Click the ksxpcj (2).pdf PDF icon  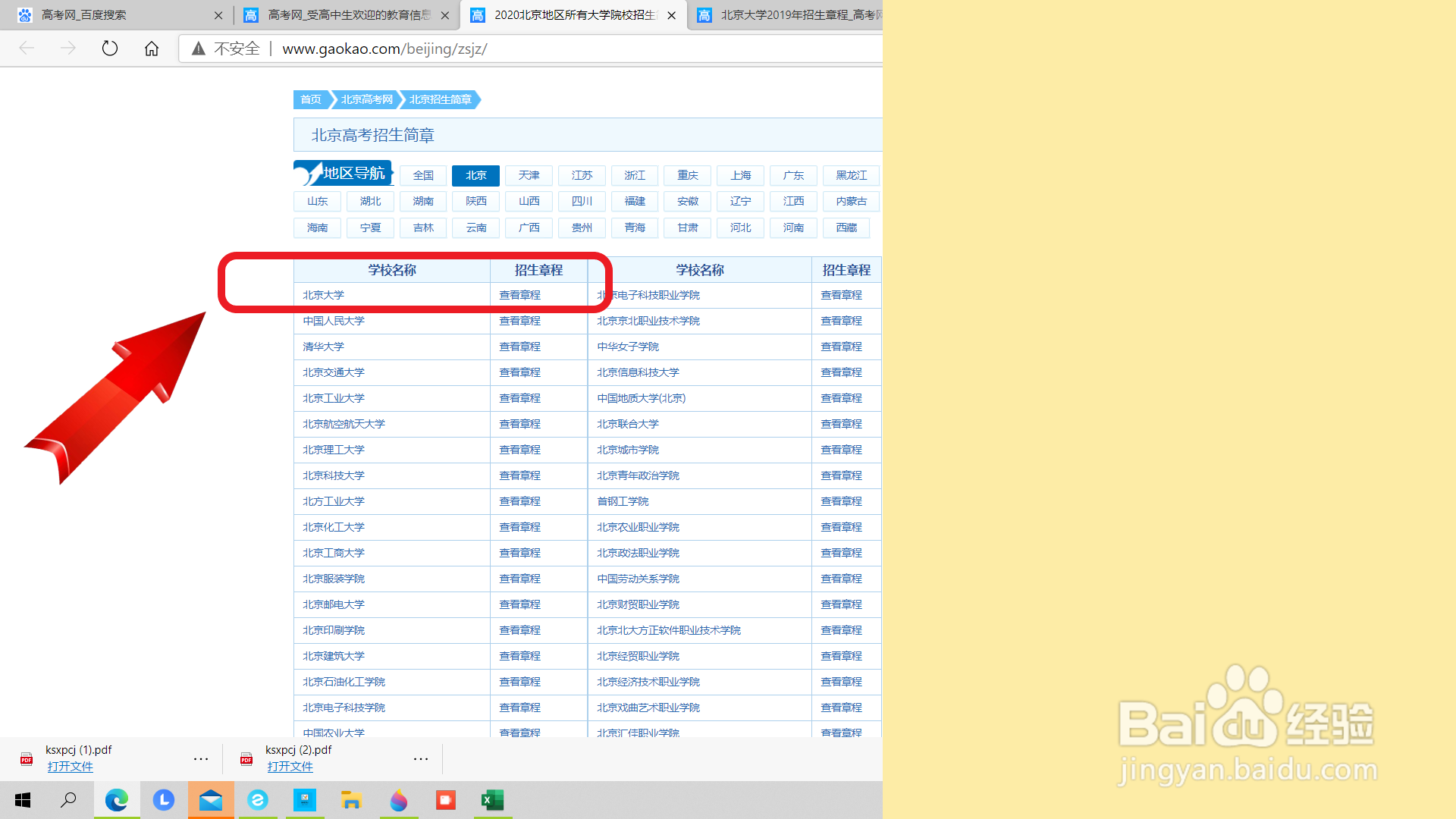pyautogui.click(x=246, y=758)
